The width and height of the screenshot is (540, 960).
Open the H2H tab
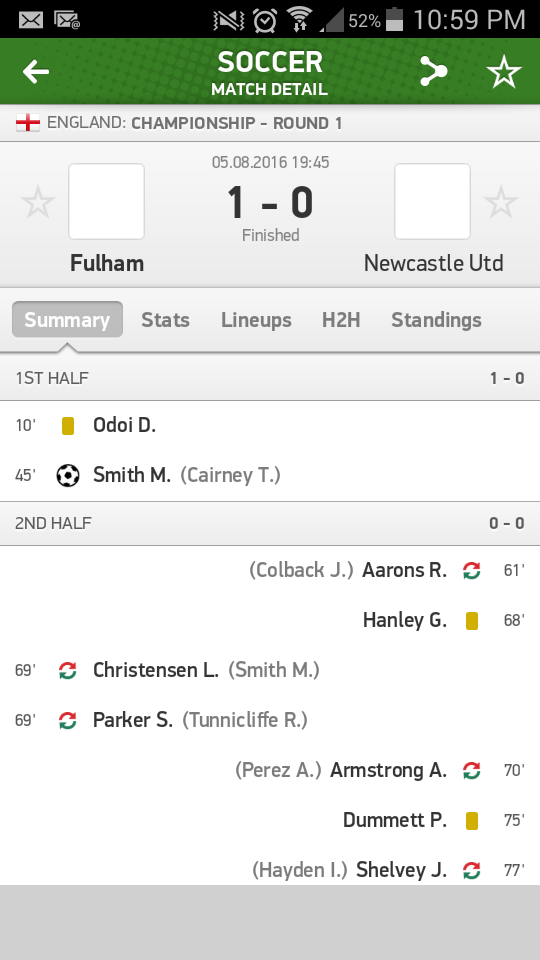(341, 320)
